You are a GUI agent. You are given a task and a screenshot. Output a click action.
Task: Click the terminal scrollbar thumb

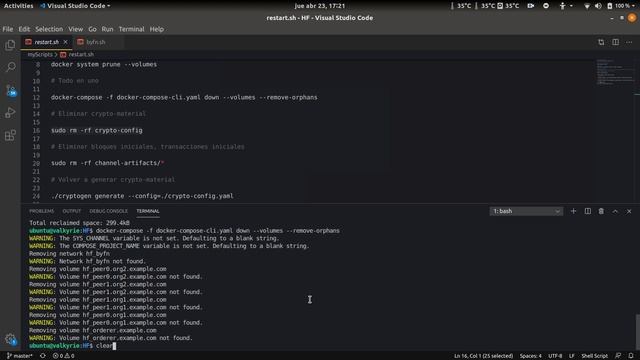637,331
